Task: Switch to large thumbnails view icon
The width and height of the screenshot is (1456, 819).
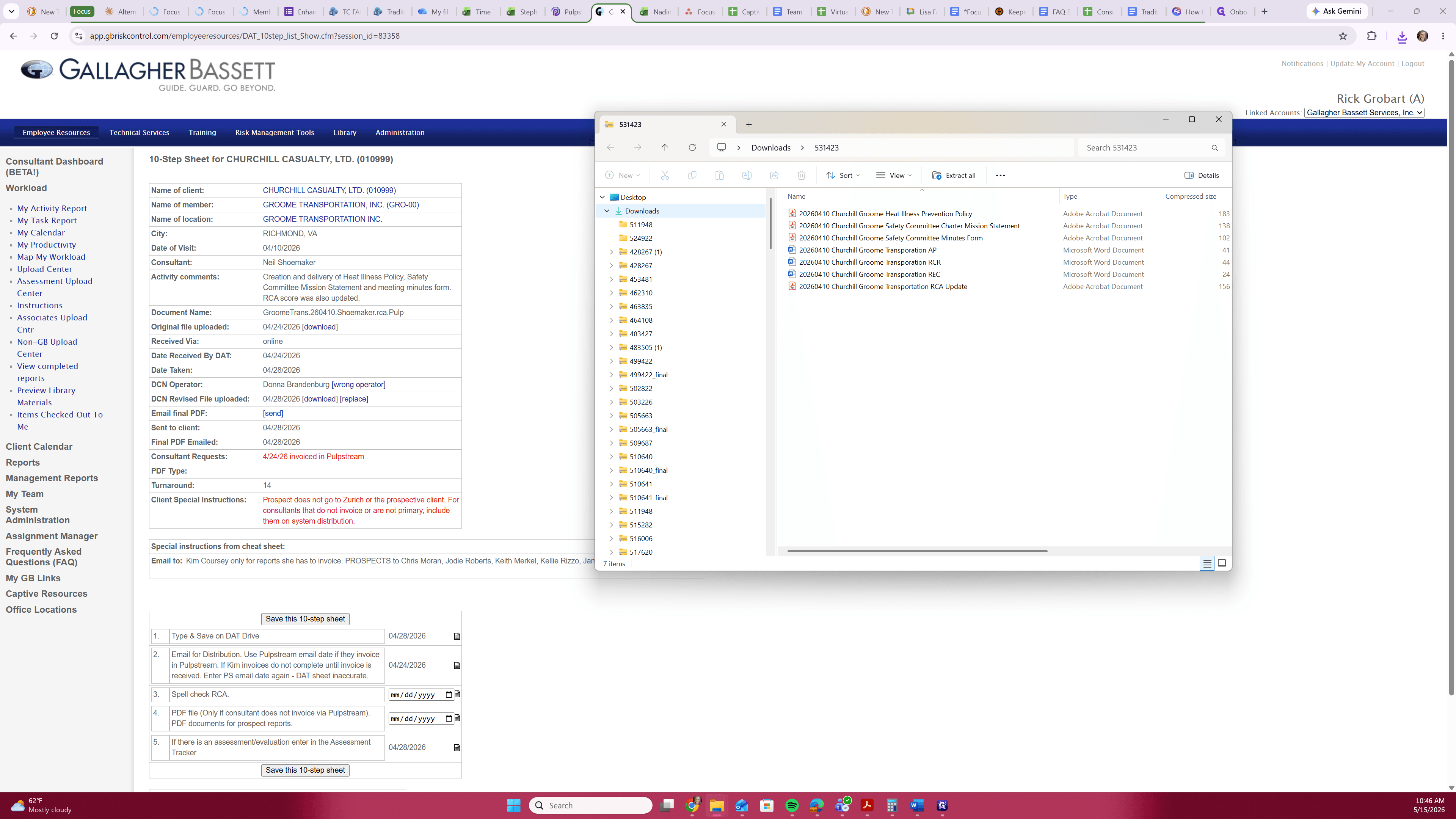Action: tap(1221, 563)
